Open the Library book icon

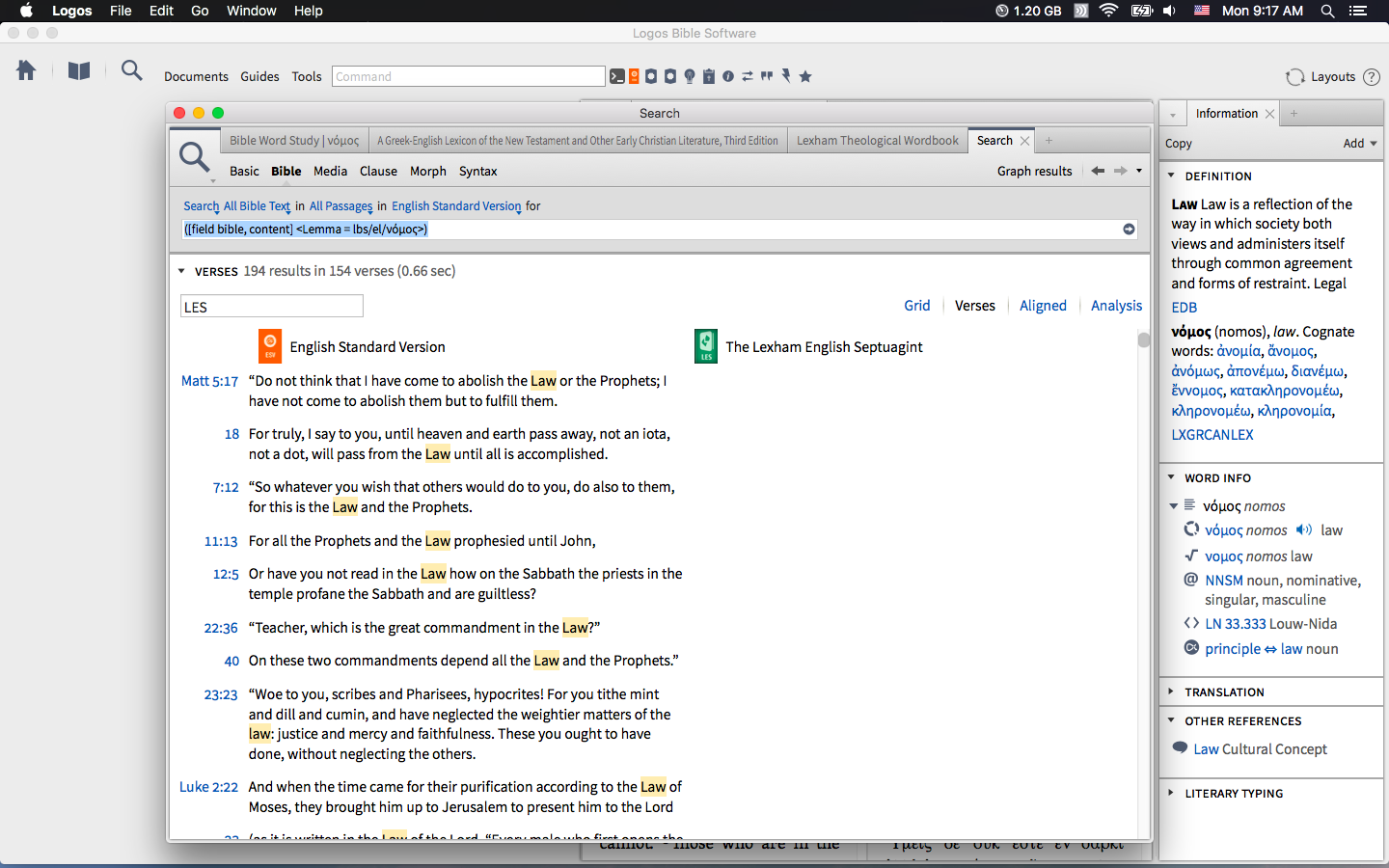79,70
